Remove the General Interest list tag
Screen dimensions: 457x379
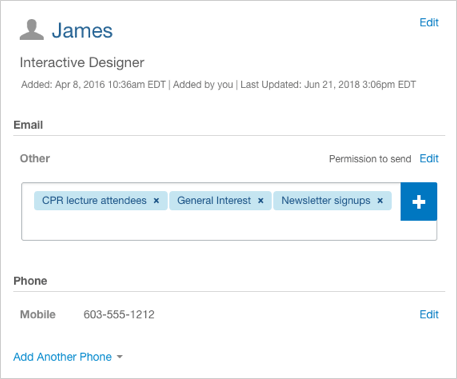pyautogui.click(x=261, y=201)
